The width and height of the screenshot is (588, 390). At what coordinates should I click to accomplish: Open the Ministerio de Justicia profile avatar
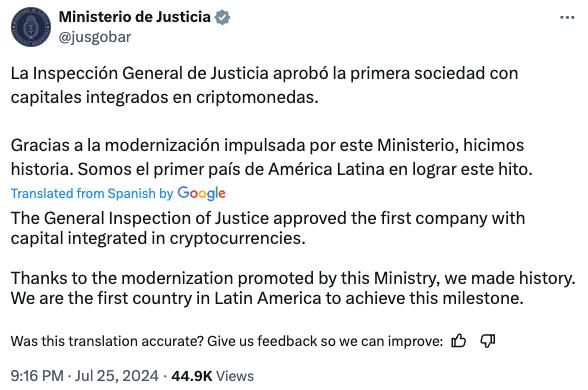point(31,27)
